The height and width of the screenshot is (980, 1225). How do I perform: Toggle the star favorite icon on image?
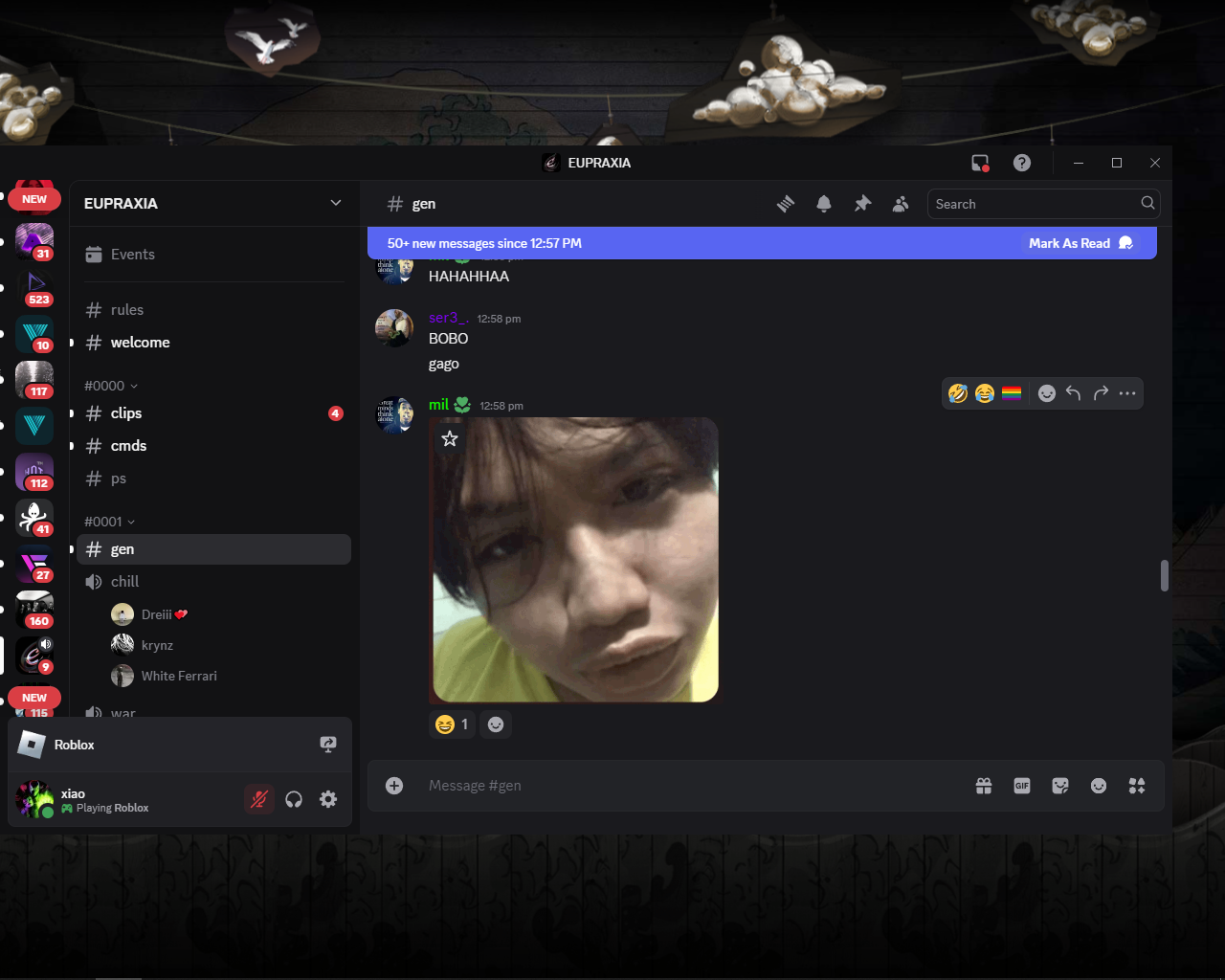450,438
